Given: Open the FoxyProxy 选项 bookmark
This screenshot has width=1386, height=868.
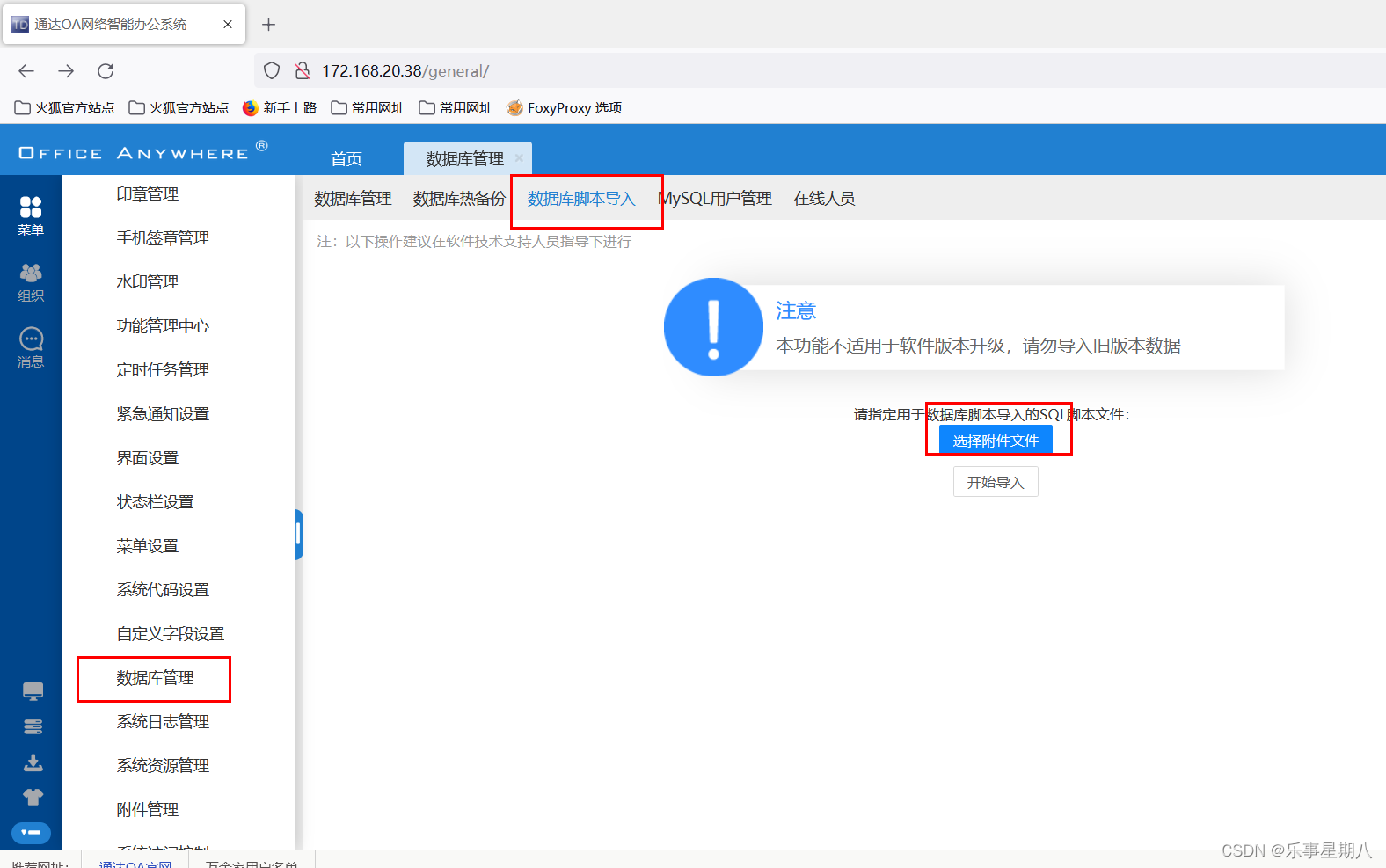Looking at the screenshot, I should point(564,108).
